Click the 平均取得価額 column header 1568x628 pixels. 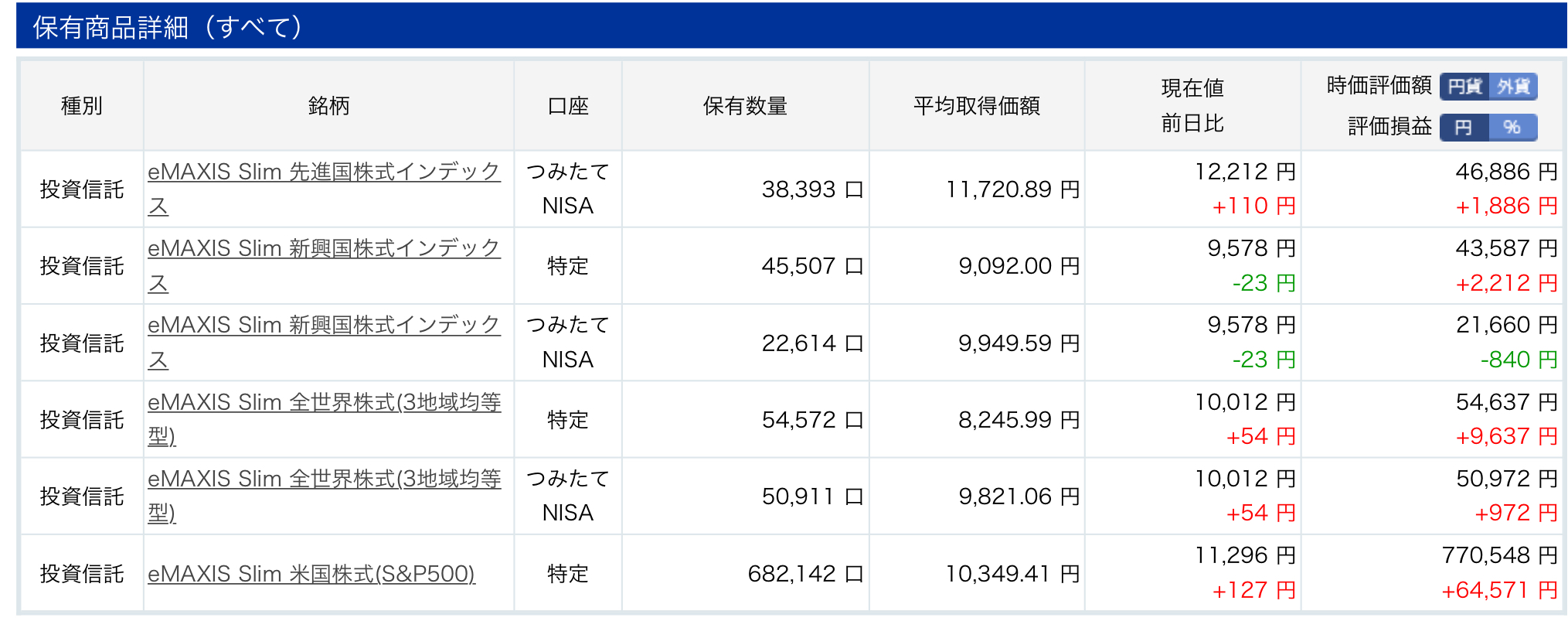[x=977, y=106]
